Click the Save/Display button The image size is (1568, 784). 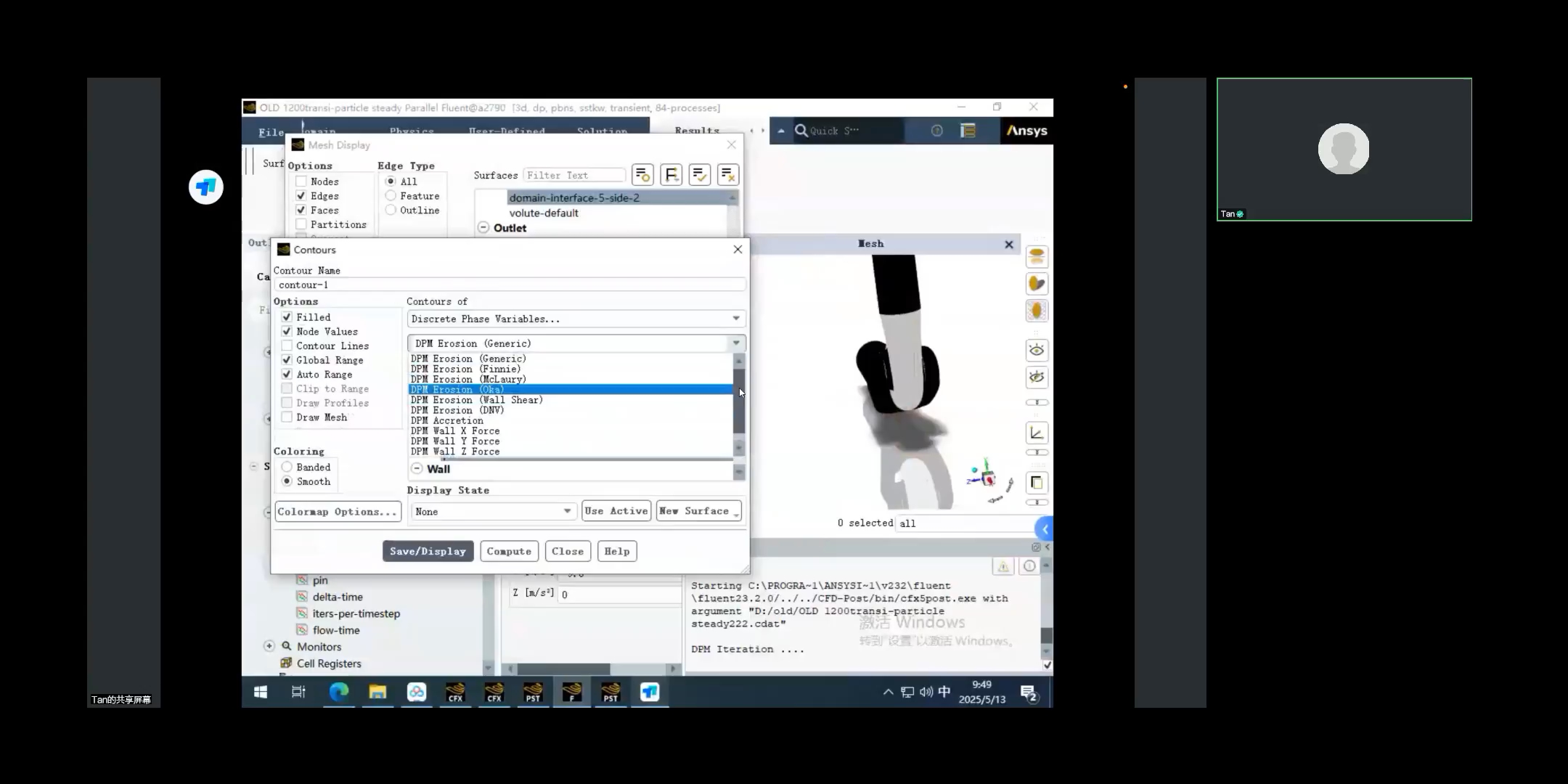[428, 552]
